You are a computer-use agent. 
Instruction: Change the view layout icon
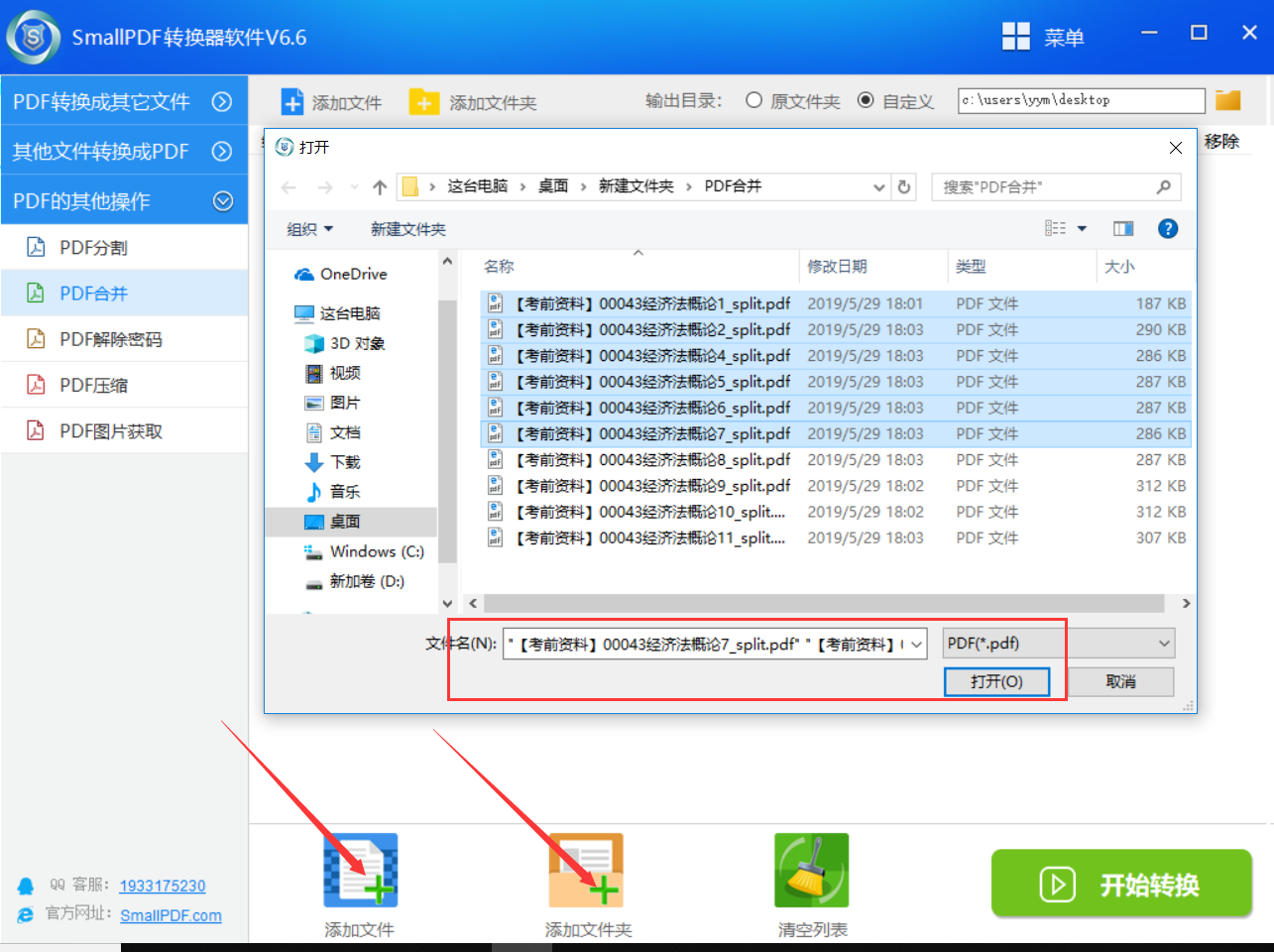[x=1056, y=229]
